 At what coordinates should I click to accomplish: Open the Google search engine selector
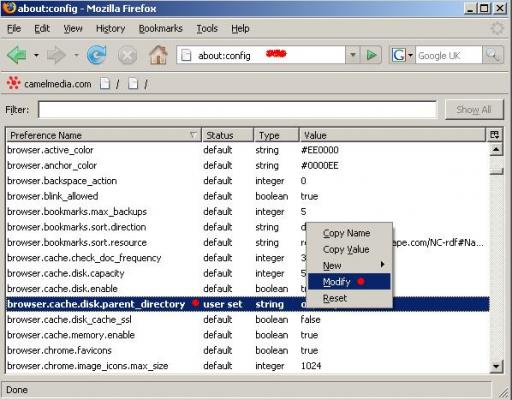402,55
